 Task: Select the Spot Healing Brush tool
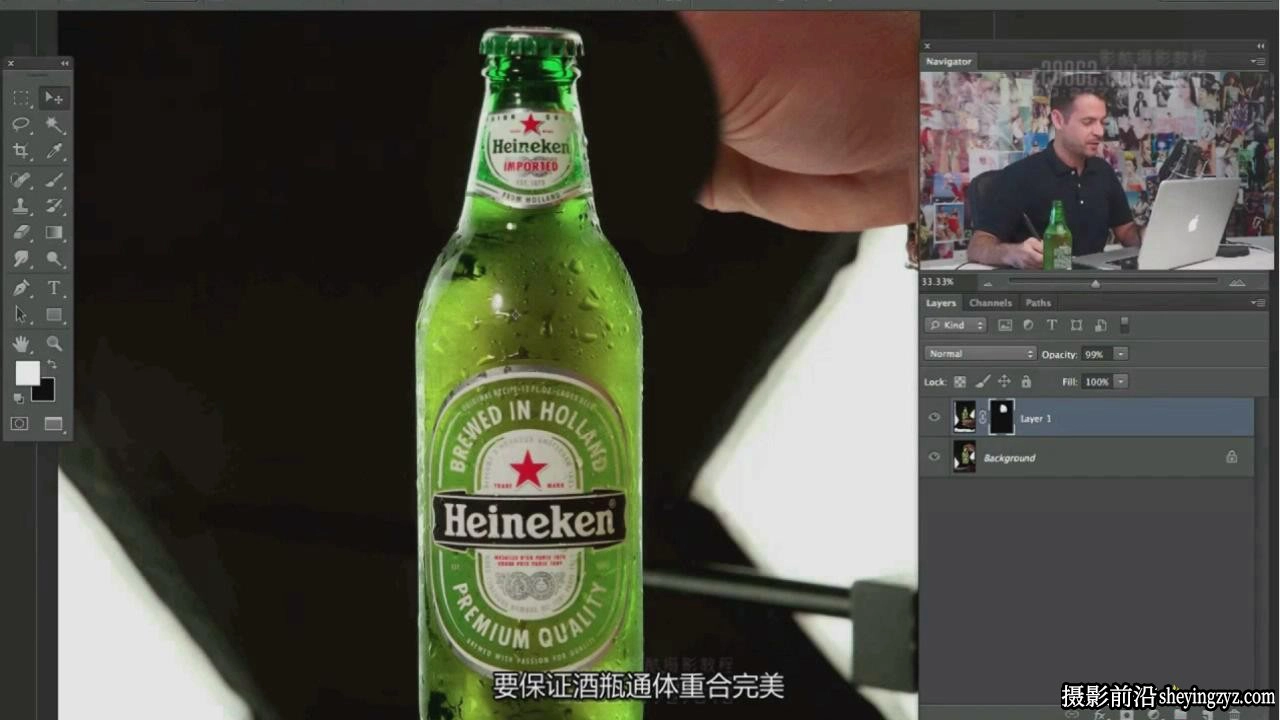click(x=21, y=180)
